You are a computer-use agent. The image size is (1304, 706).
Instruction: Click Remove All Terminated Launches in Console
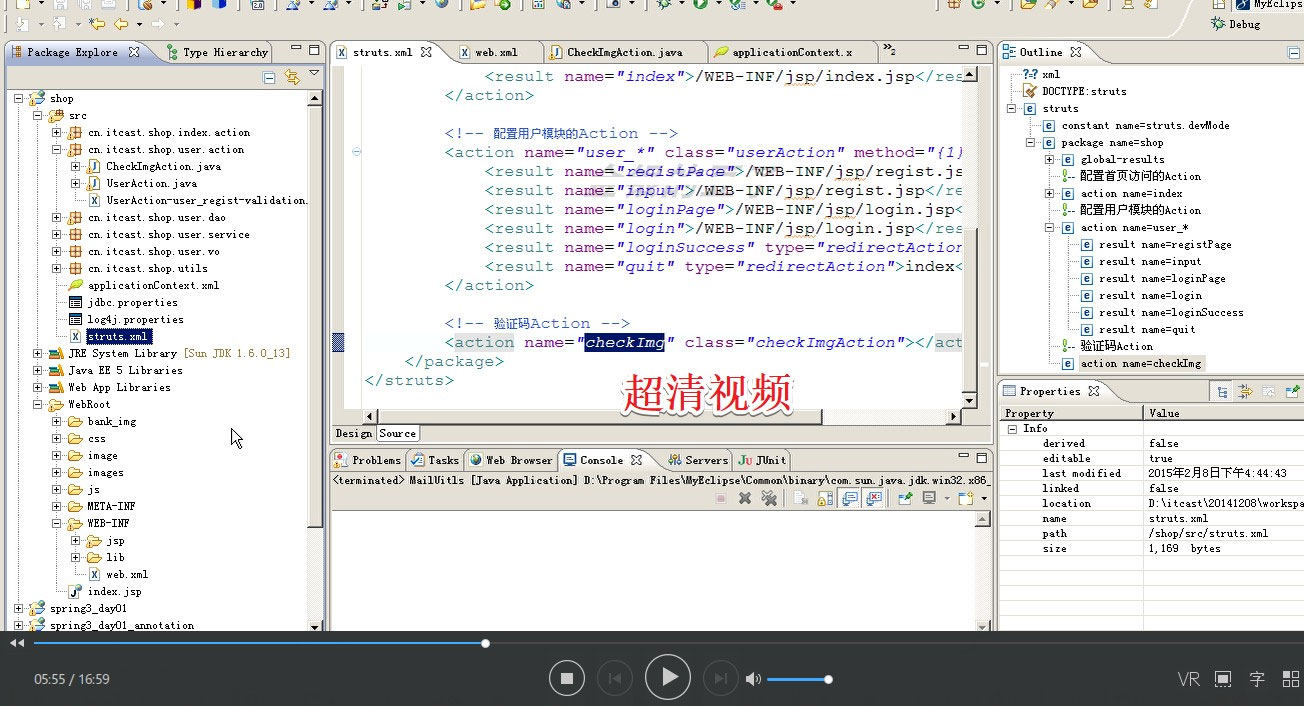[768, 498]
